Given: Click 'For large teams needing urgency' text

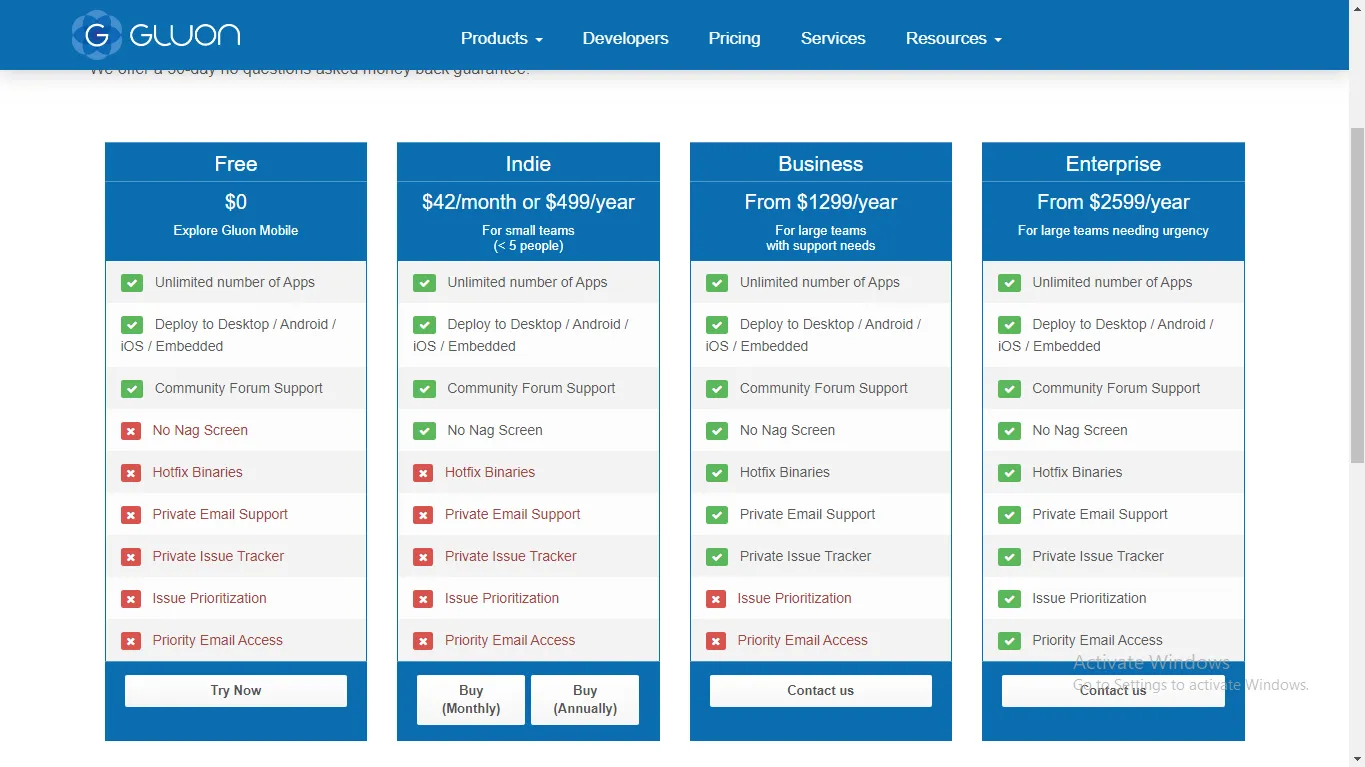Looking at the screenshot, I should click(1113, 231).
